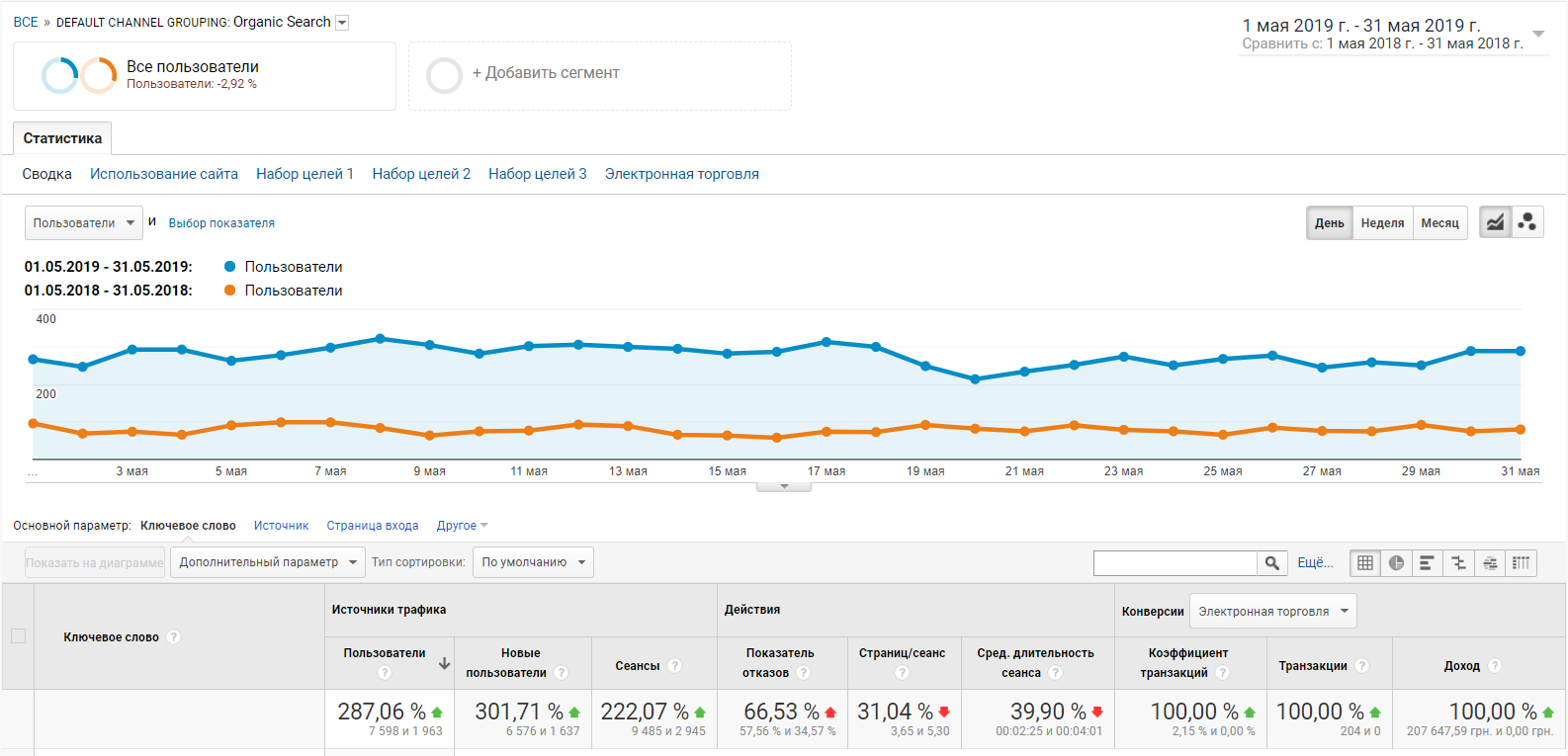Click the Выбор показателя link
Image resolution: width=1568 pixels, height=756 pixels.
click(221, 223)
